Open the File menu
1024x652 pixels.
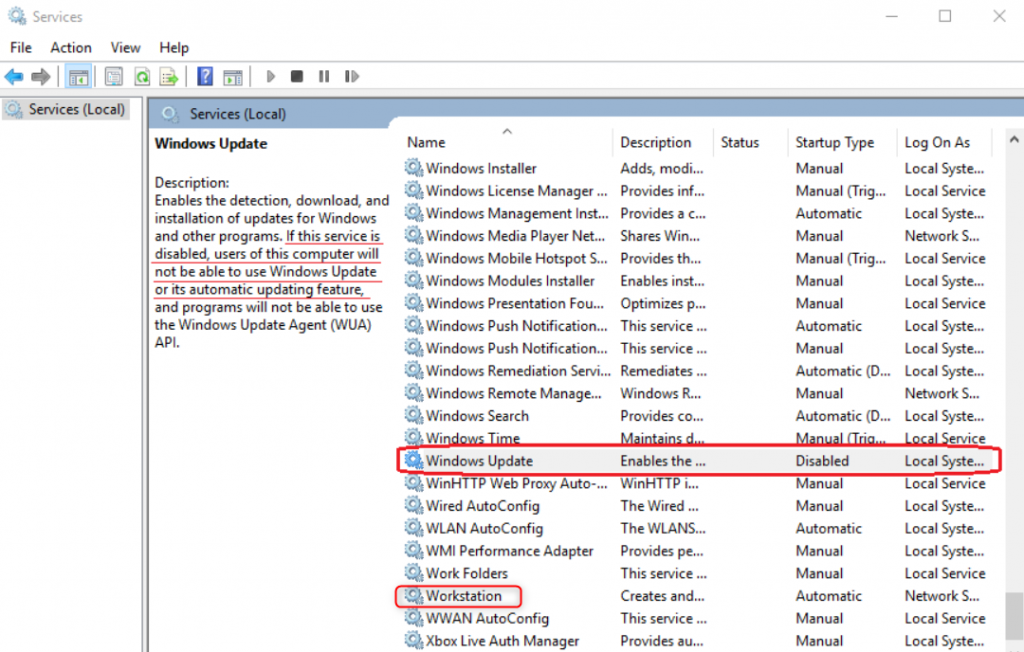21,47
